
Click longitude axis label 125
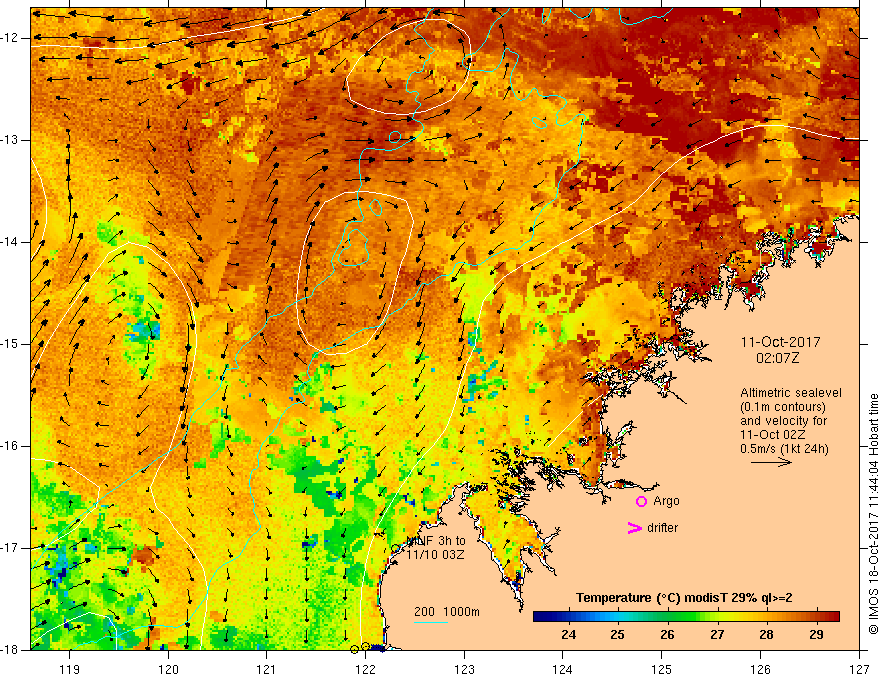[x=662, y=669]
